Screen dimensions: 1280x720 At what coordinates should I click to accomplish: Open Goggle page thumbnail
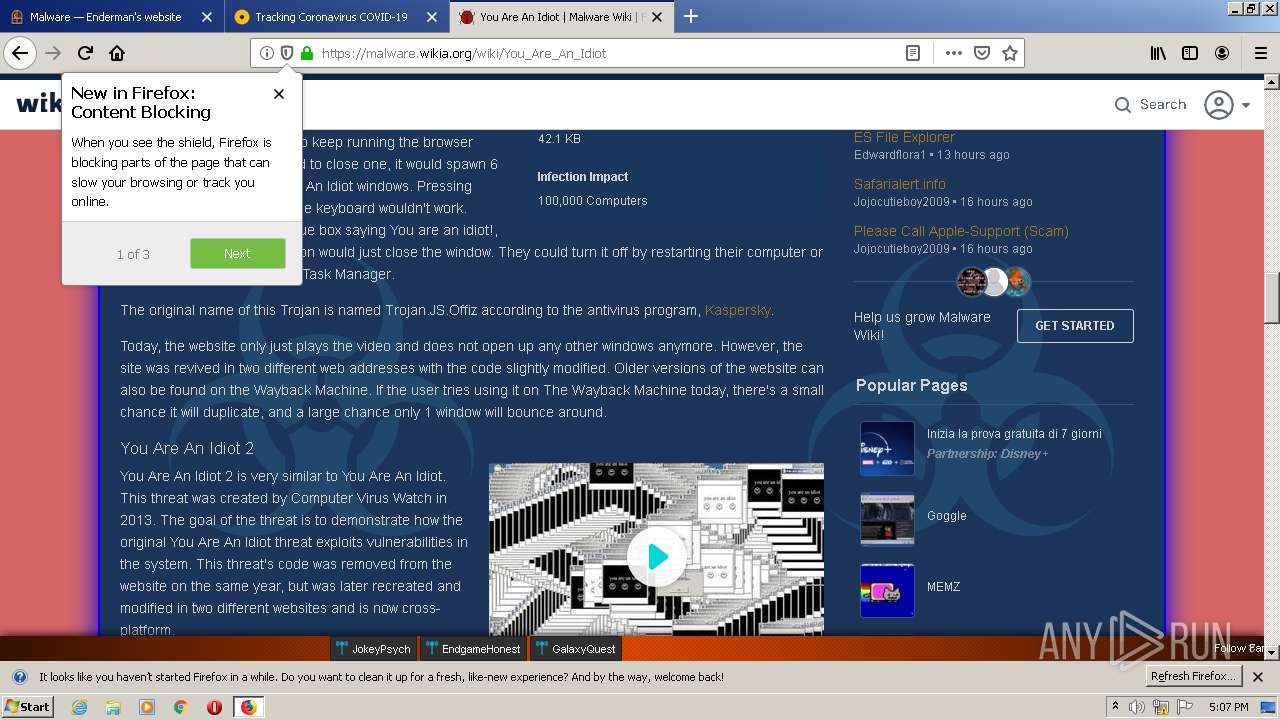point(887,519)
